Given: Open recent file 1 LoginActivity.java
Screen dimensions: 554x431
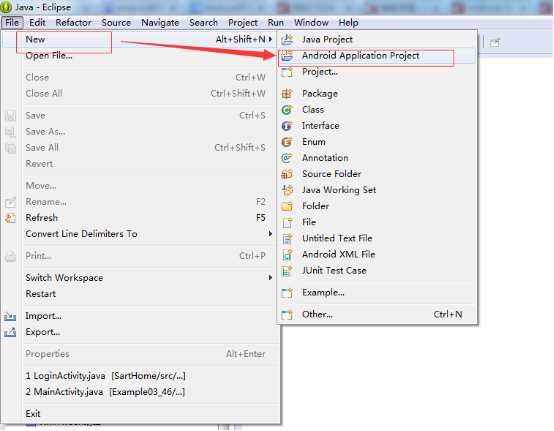Looking at the screenshot, I should click(x=140, y=376).
